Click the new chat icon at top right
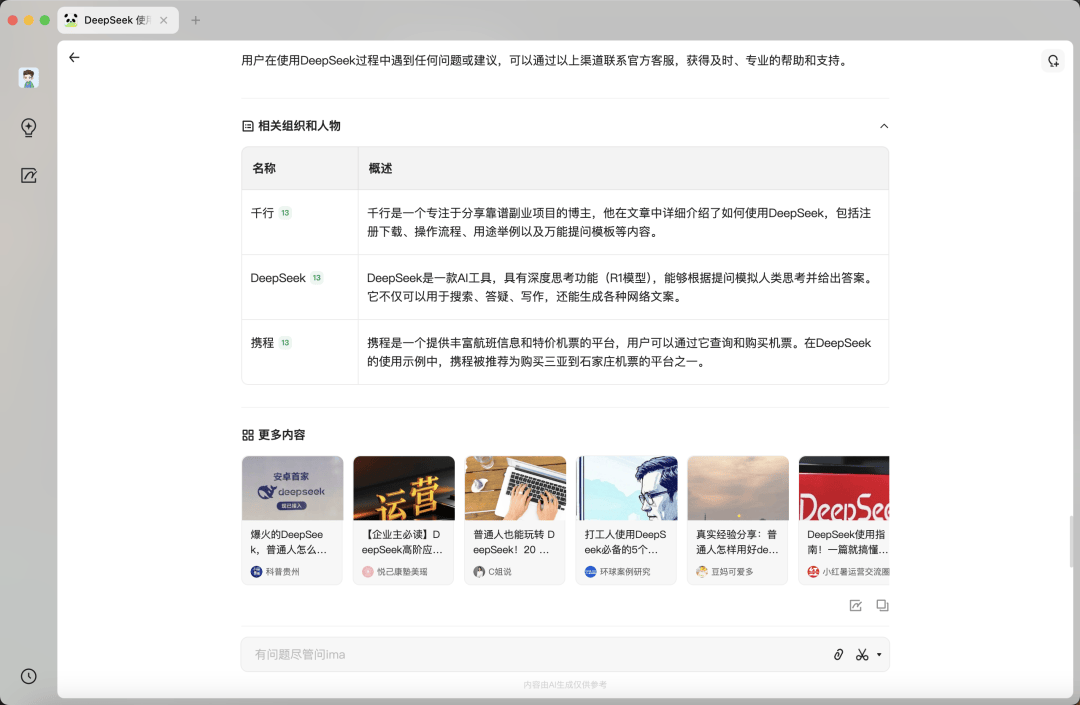The height and width of the screenshot is (705, 1080). 1053,61
